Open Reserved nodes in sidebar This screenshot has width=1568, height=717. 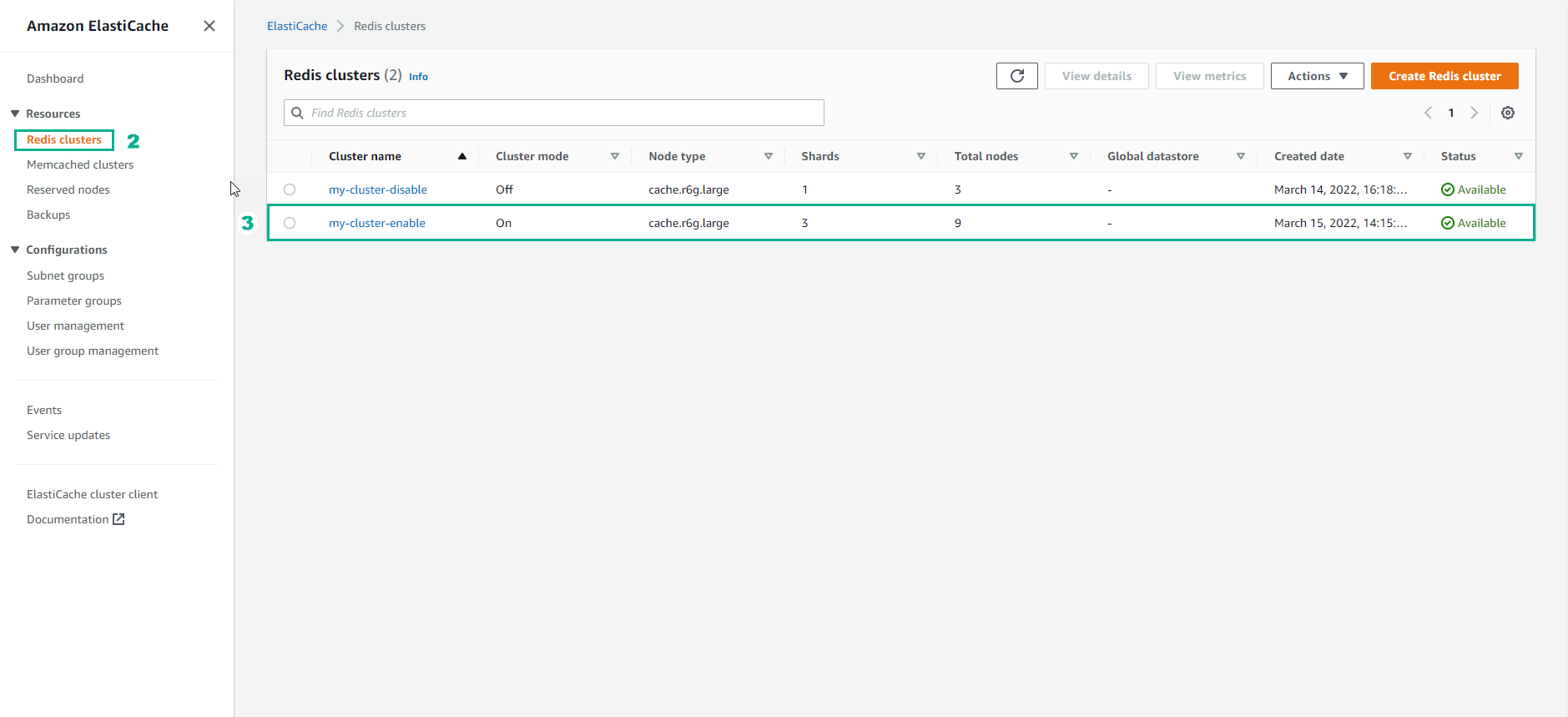(68, 189)
